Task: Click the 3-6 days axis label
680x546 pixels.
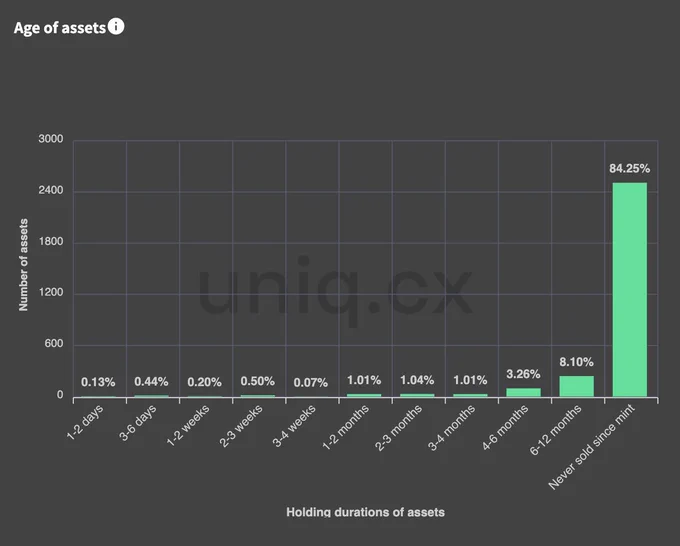Action: pyautogui.click(x=138, y=423)
